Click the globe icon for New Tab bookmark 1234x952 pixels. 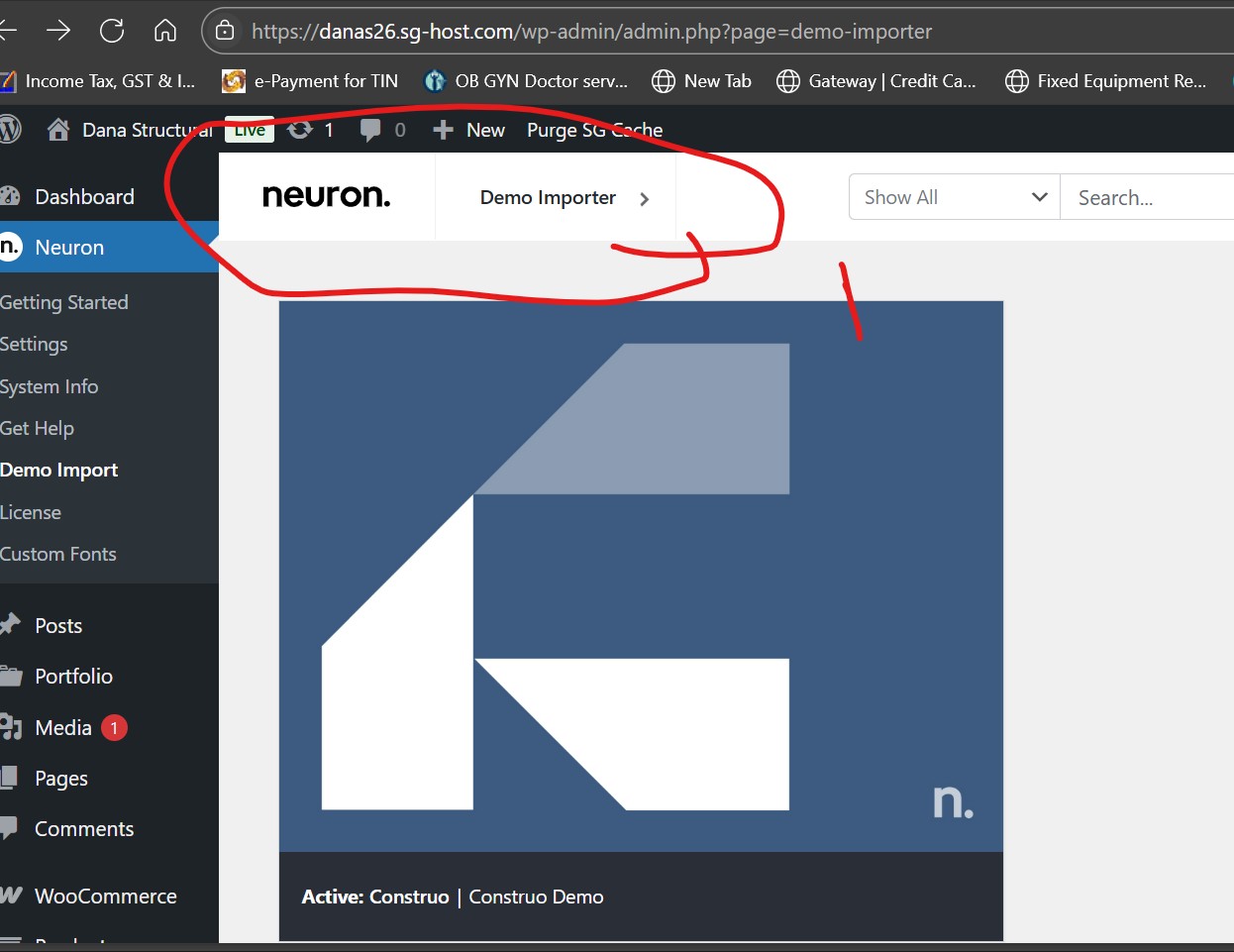point(664,81)
